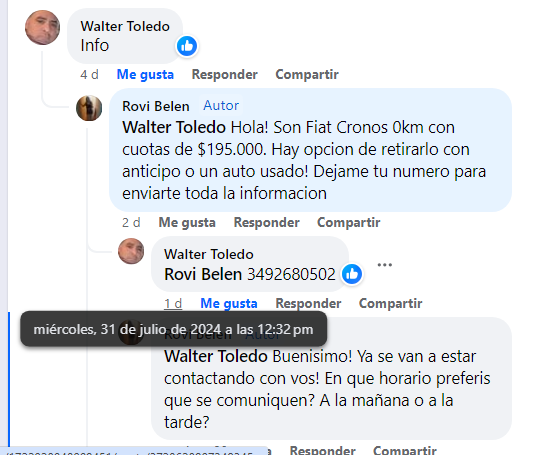Click Compartir under the Fiat Cronos reply
Screen dimensions: 554x455
[349, 223]
